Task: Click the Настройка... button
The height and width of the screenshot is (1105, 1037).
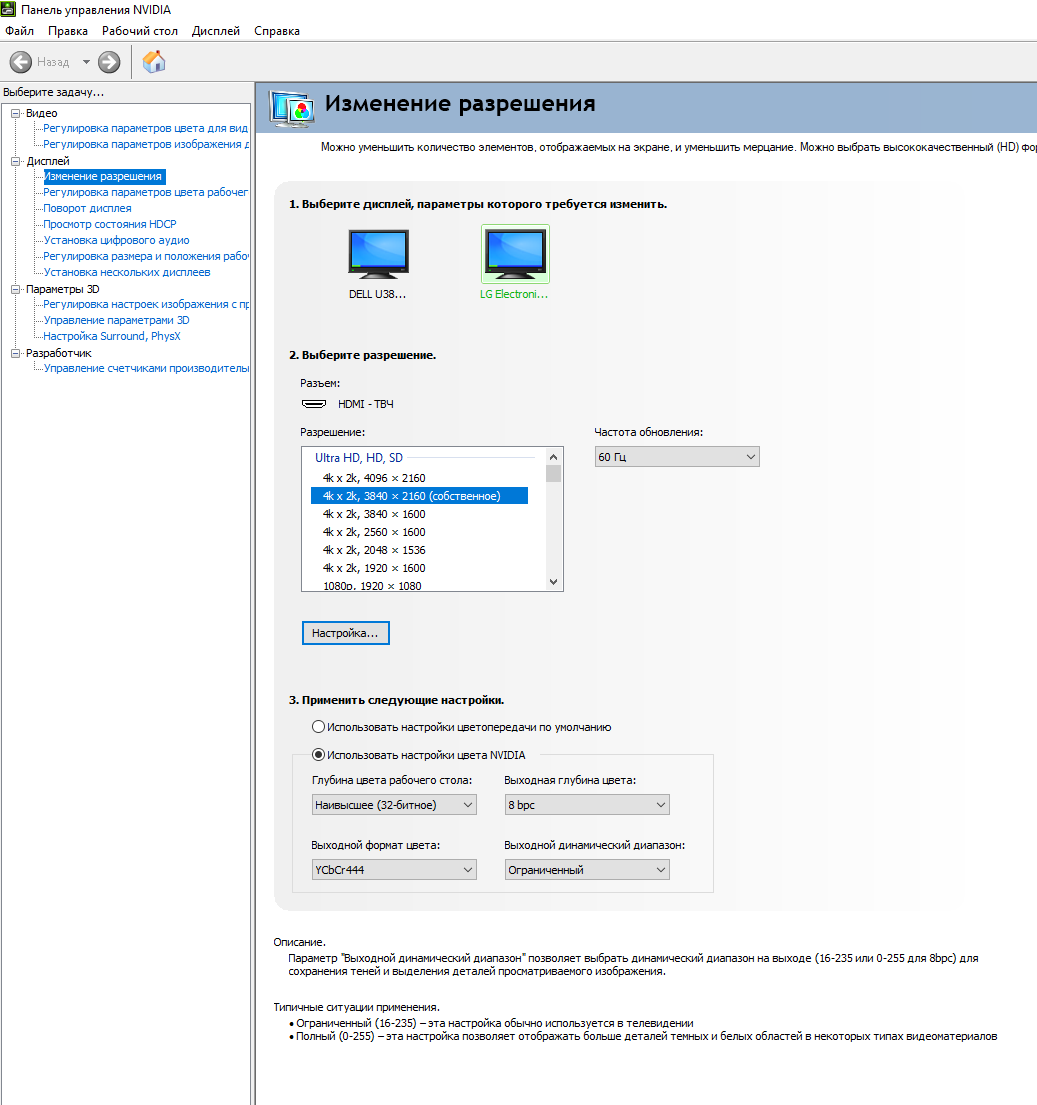Action: click(x=345, y=633)
